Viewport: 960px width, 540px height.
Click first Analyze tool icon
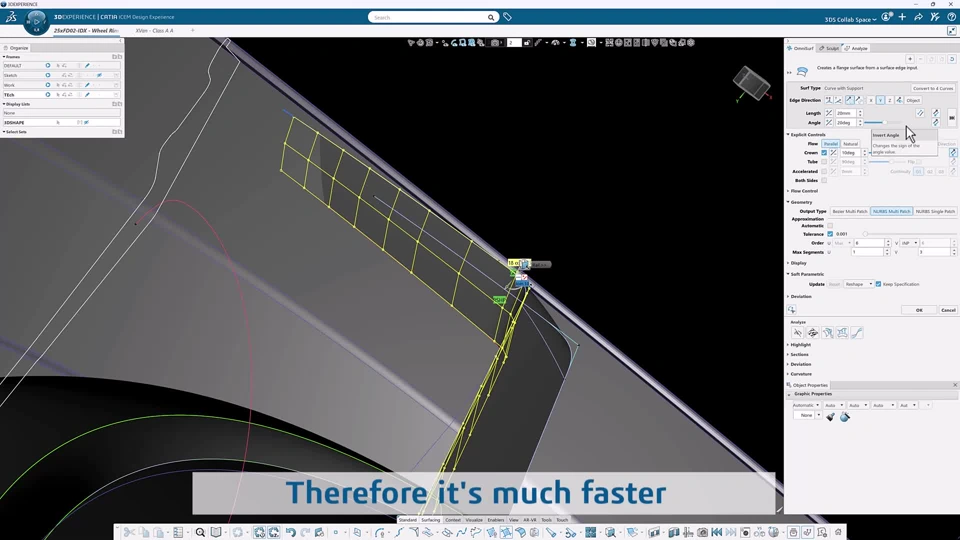[797, 332]
